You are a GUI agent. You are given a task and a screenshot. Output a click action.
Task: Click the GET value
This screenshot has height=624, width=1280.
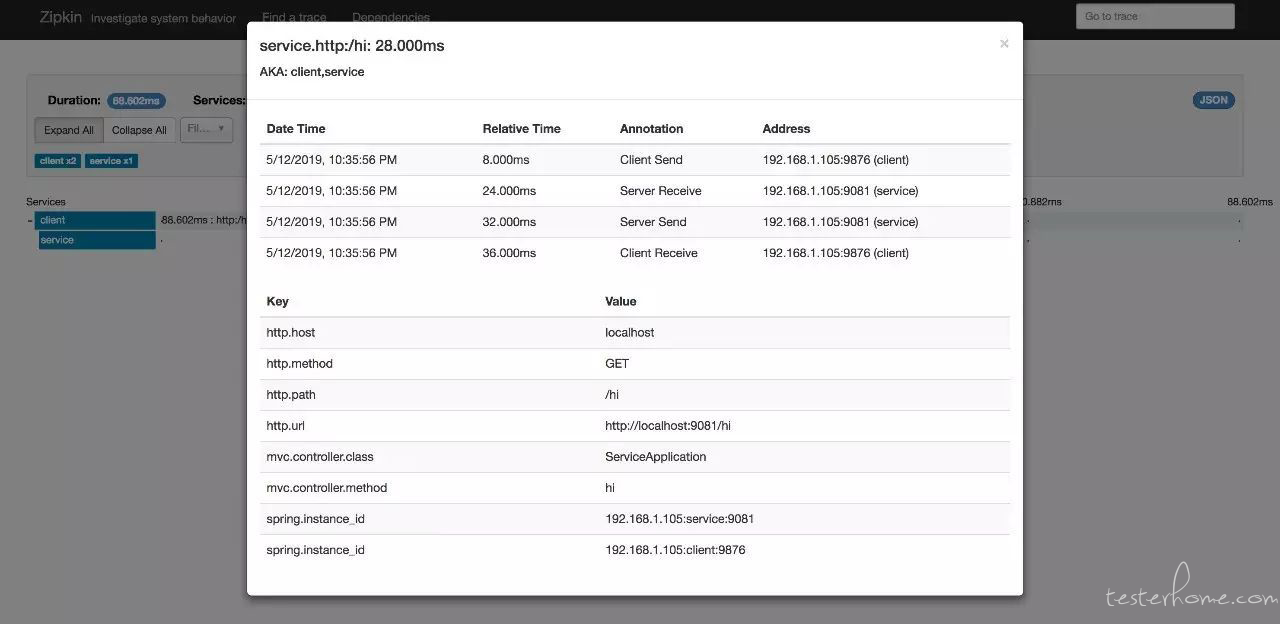point(617,363)
